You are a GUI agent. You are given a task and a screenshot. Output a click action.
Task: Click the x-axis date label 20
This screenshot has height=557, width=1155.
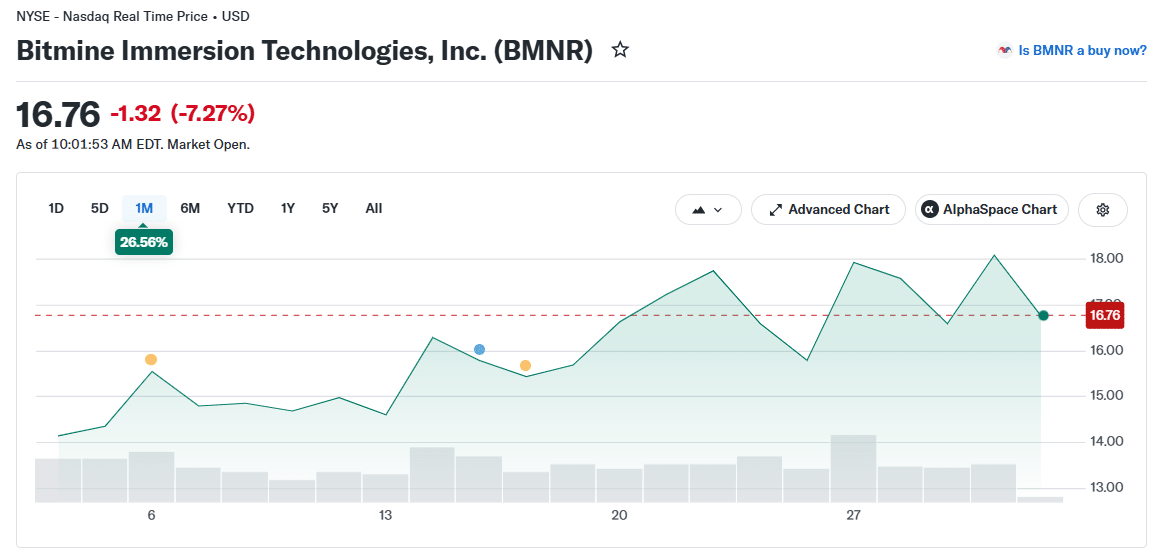coord(619,516)
